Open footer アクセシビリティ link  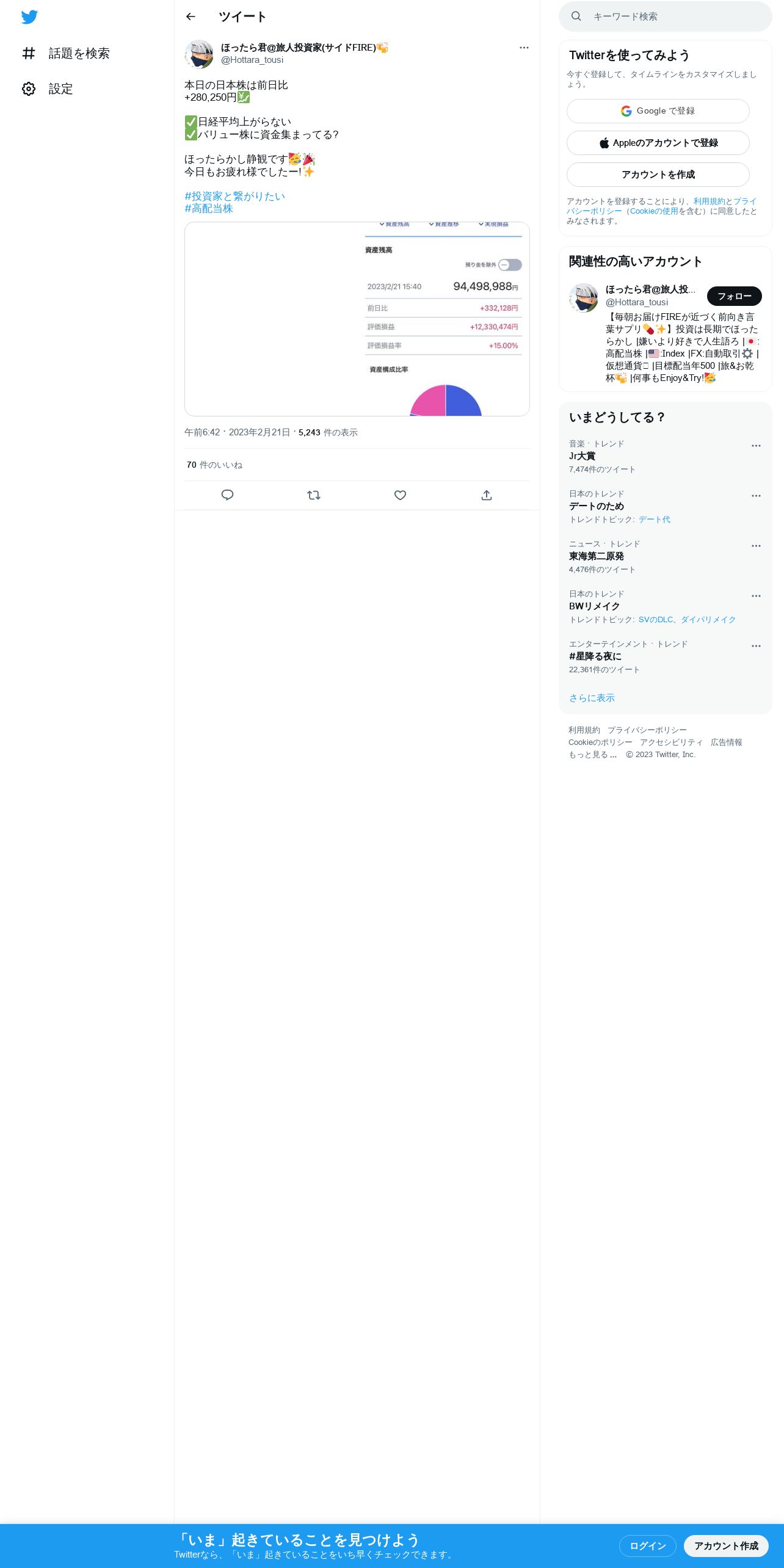[x=672, y=742]
